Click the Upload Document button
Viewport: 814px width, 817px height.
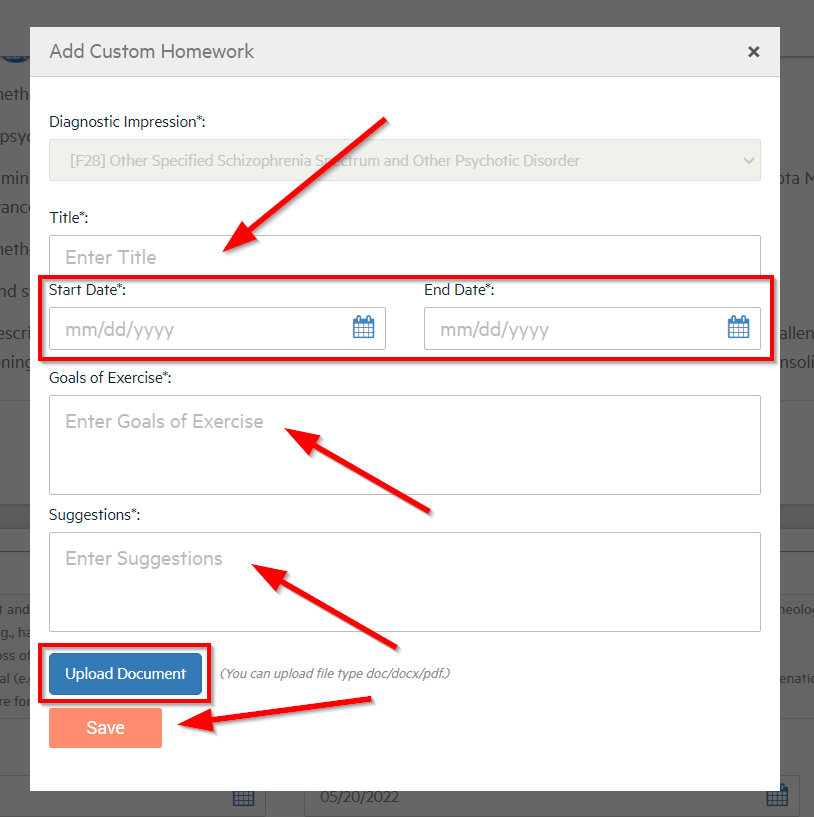coord(126,674)
